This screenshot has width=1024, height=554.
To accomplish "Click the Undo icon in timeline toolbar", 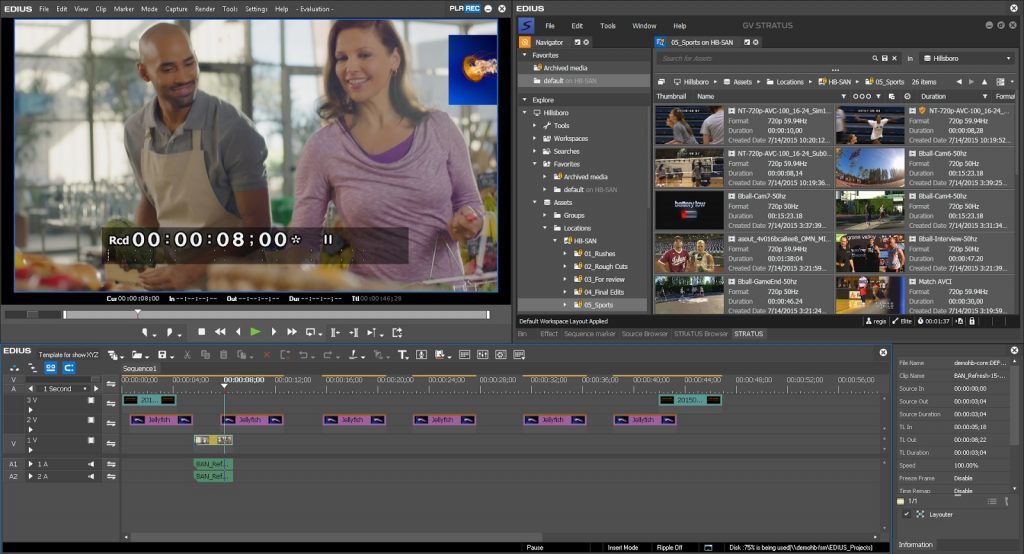I will coord(303,355).
